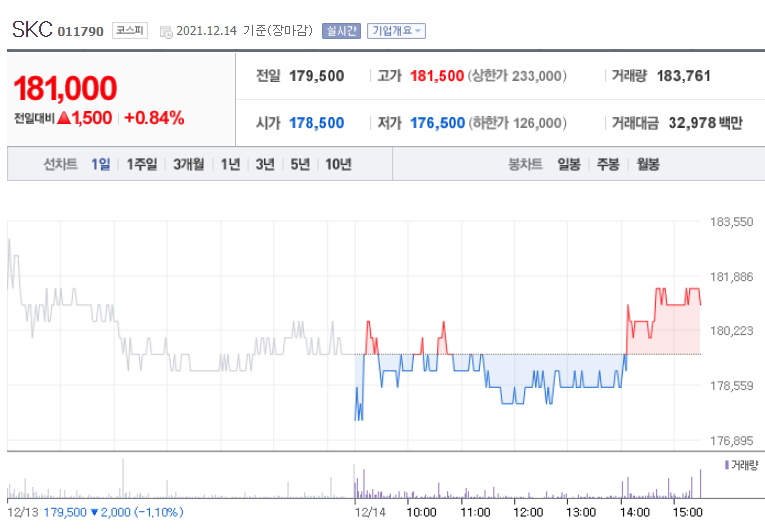The width and height of the screenshot is (765, 531).
Task: Click the 거래대금 value 32,978 백만
Action: point(705,123)
